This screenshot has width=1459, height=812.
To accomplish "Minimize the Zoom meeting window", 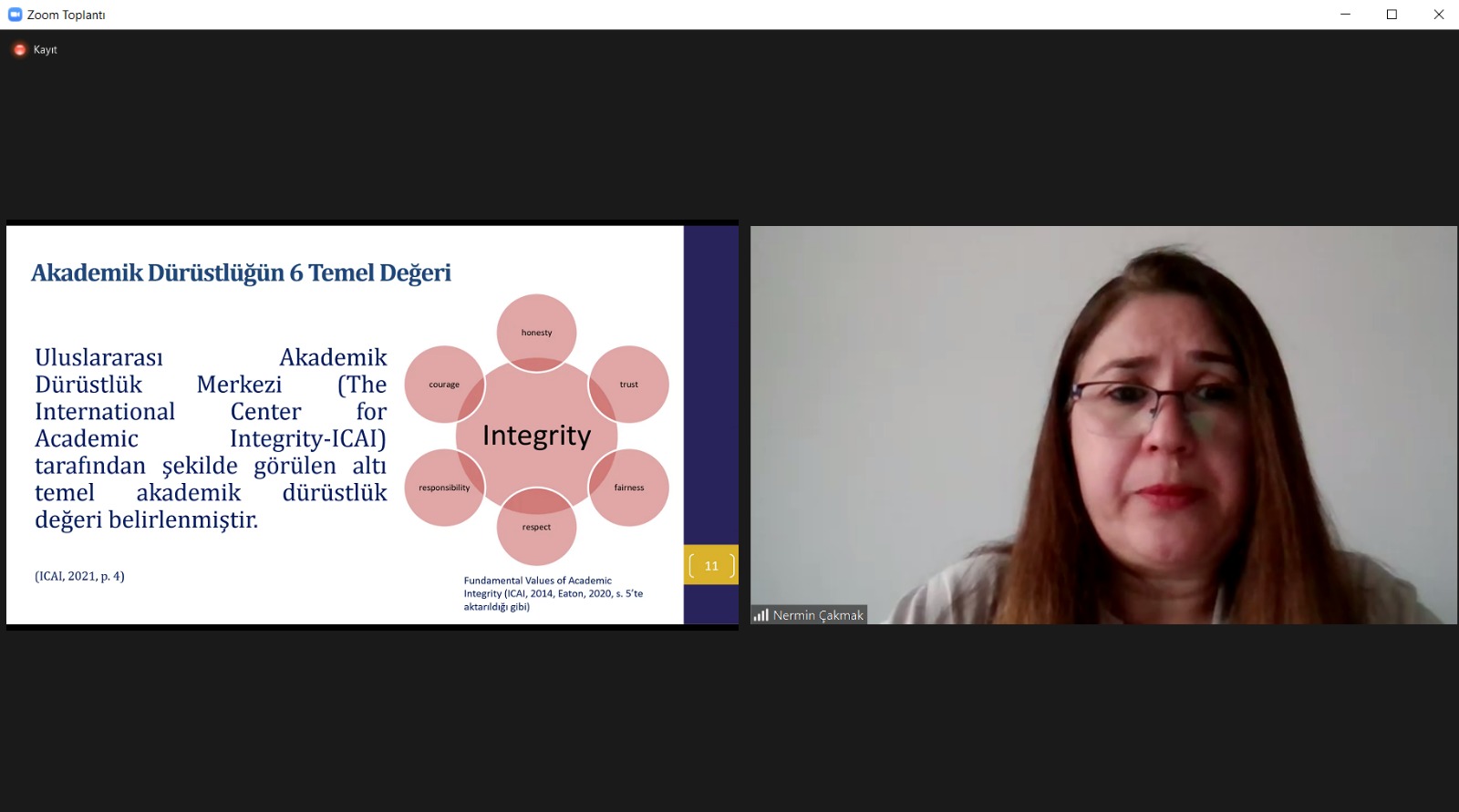I will click(x=1345, y=15).
